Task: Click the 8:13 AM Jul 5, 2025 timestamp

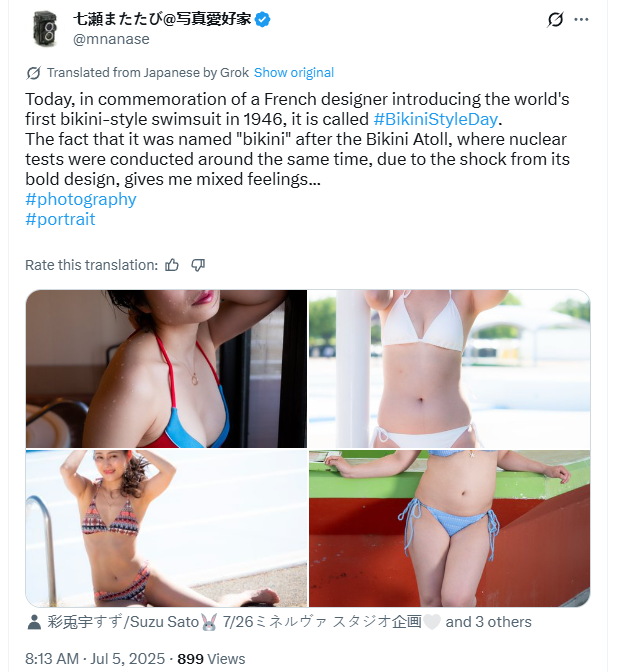Action: (95, 659)
